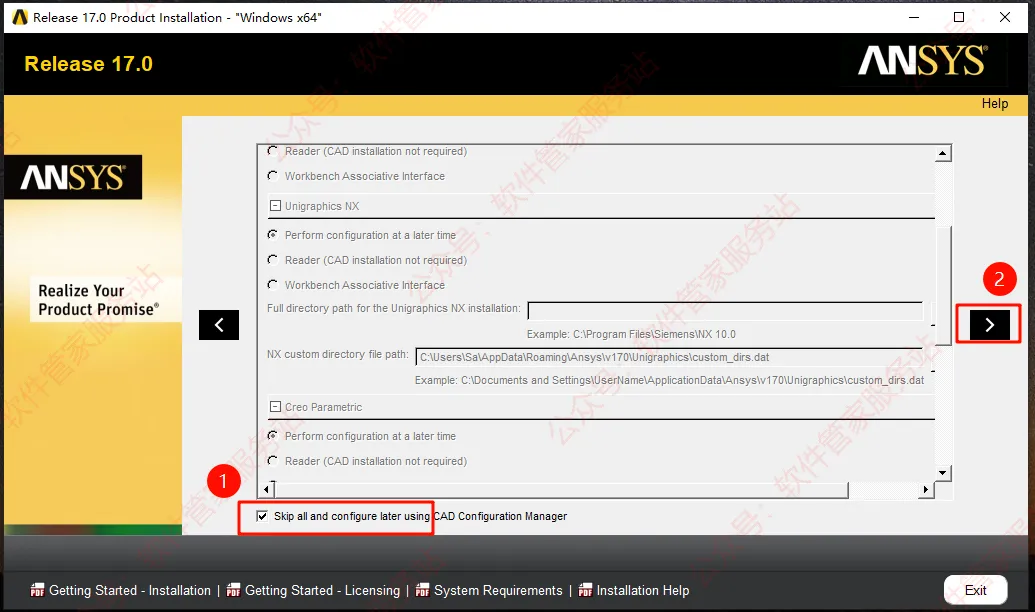Collapse the Creo Parametric section

pos(275,407)
